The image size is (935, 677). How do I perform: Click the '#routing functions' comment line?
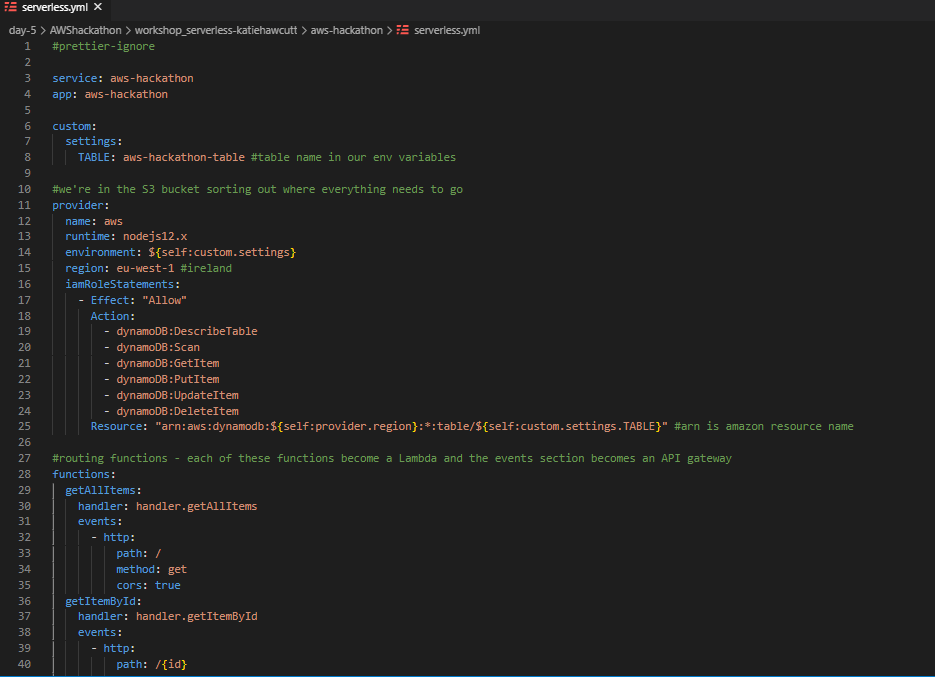(x=392, y=459)
